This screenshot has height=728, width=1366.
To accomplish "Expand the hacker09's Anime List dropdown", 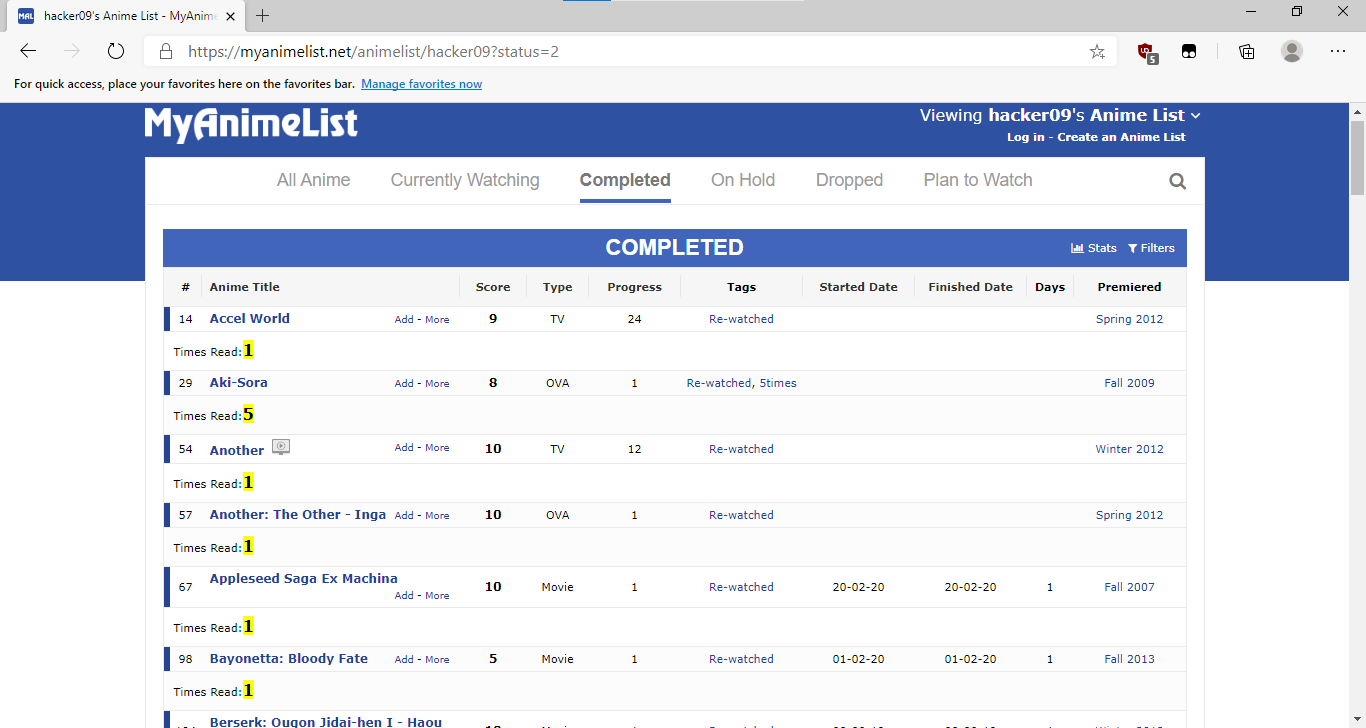I will [x=1195, y=116].
